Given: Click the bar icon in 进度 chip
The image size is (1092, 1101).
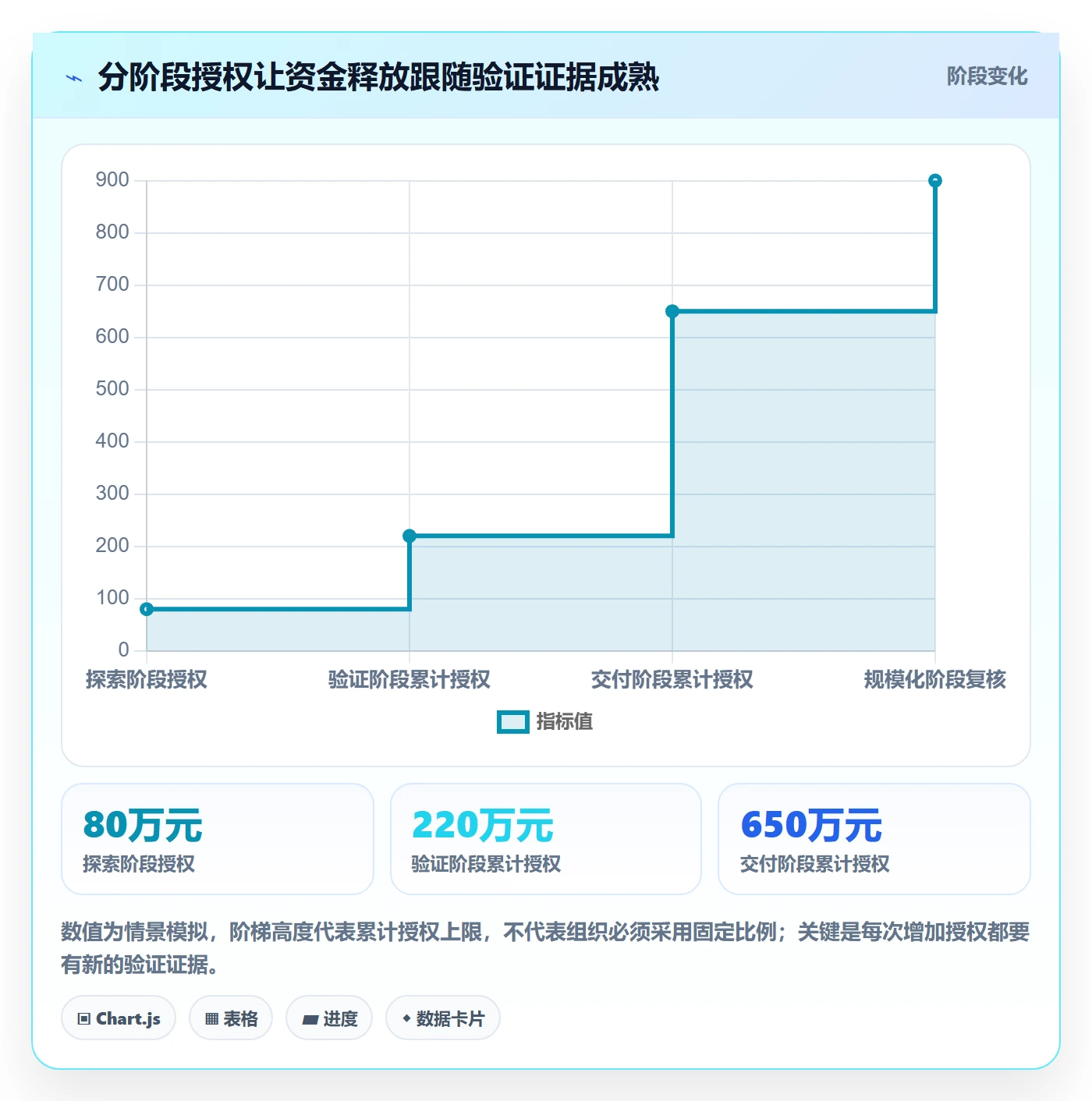Looking at the screenshot, I should [x=310, y=1020].
